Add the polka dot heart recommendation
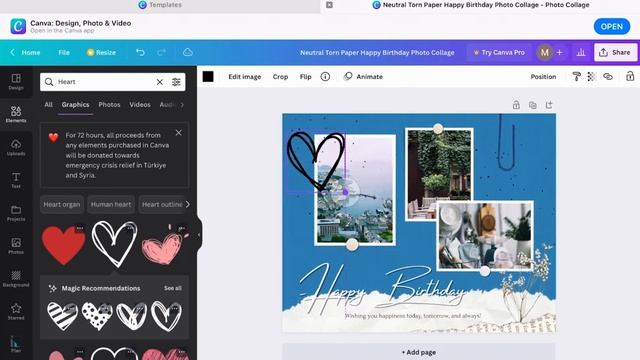Screen dimensions: 640x360 pos(97,316)
